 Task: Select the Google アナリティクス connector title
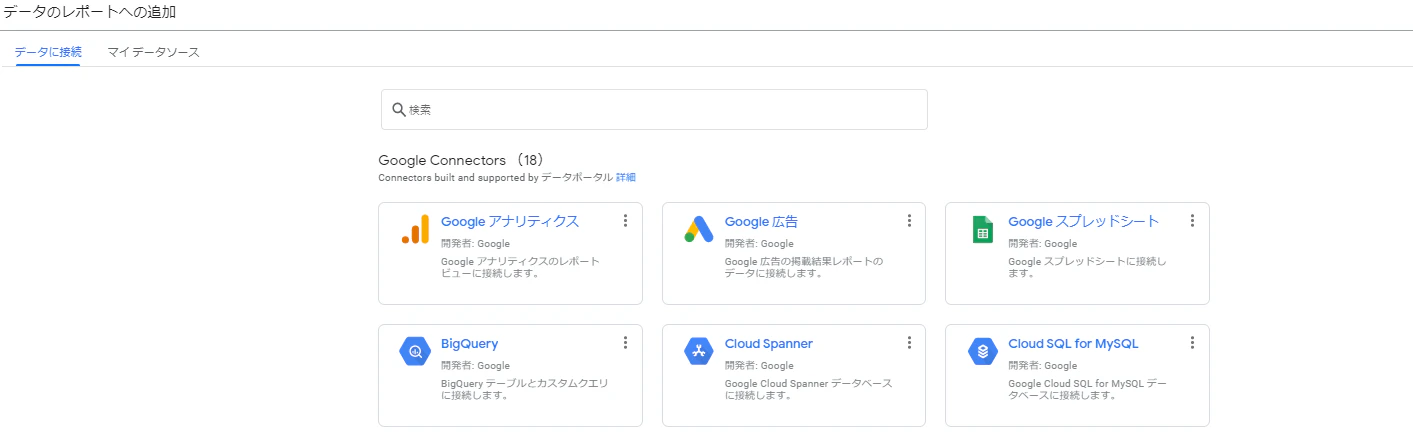pos(510,222)
